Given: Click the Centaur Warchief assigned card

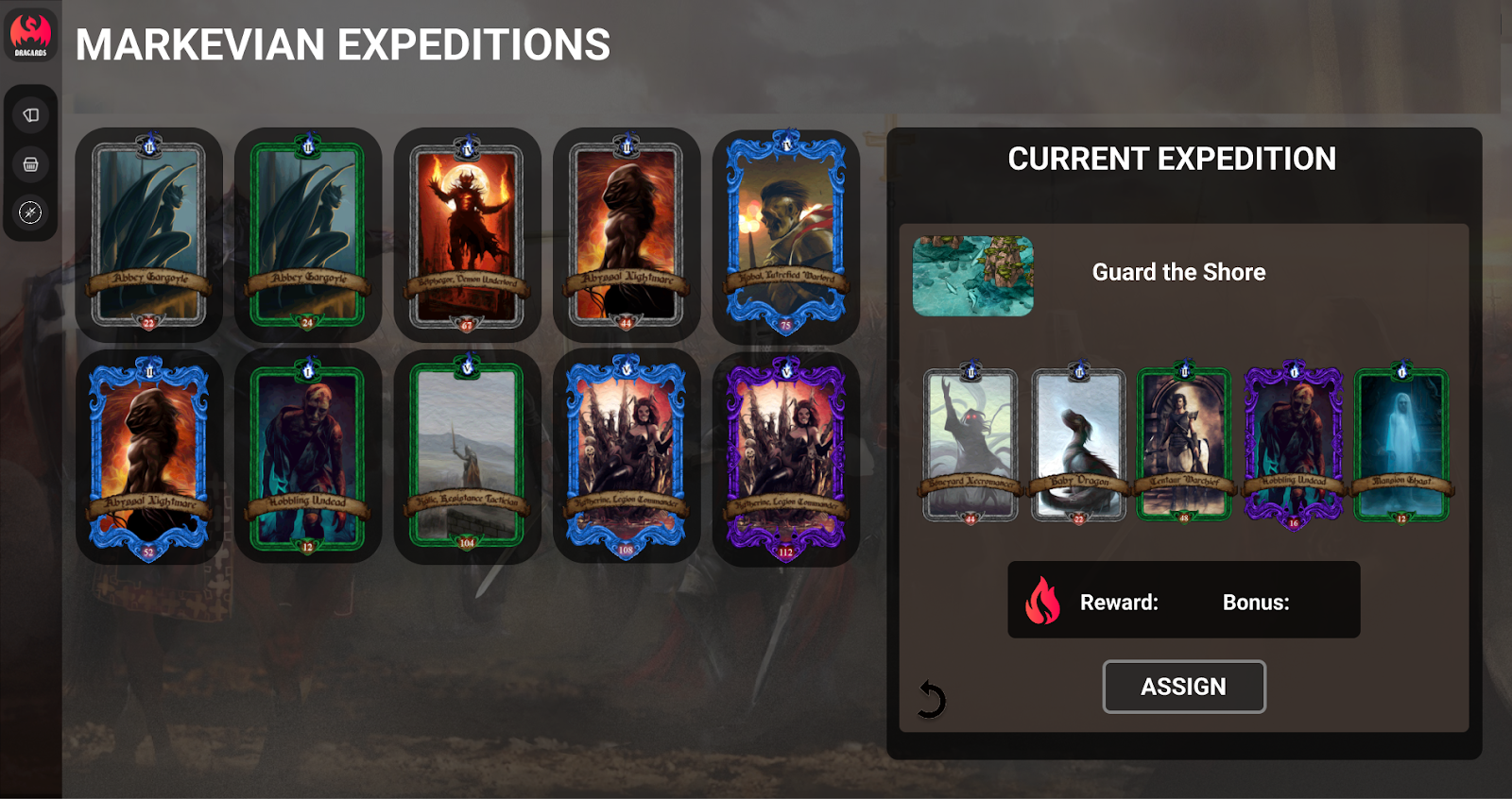Looking at the screenshot, I should (1184, 444).
